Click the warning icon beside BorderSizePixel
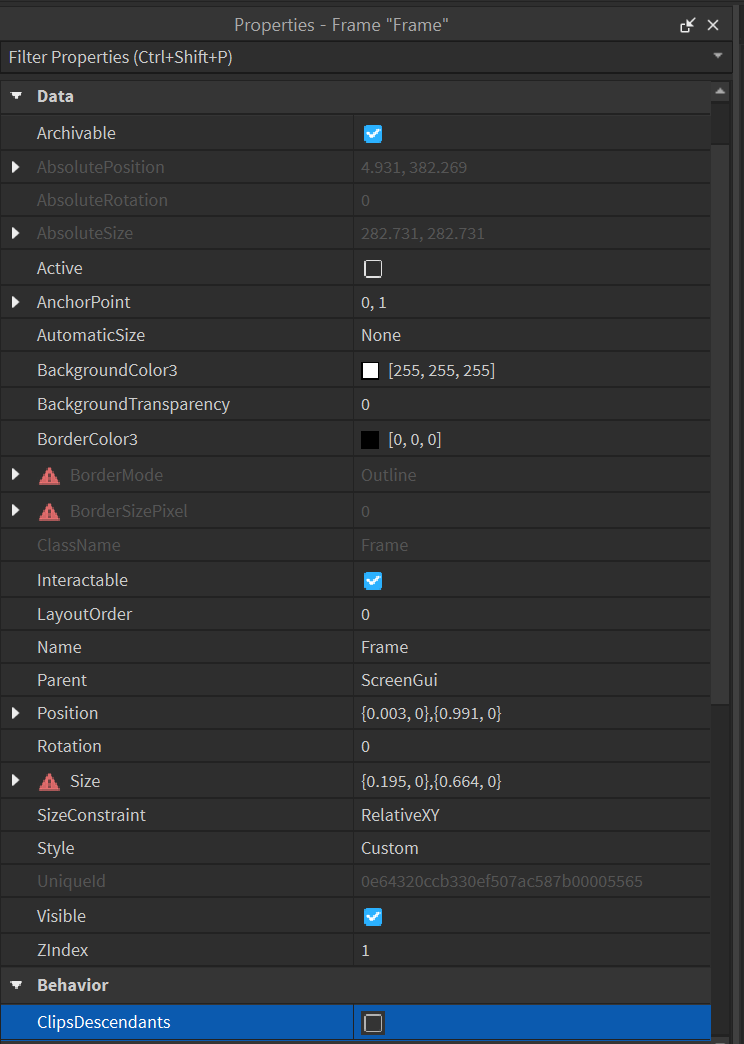Viewport: 744px width, 1044px height. pyautogui.click(x=49, y=510)
